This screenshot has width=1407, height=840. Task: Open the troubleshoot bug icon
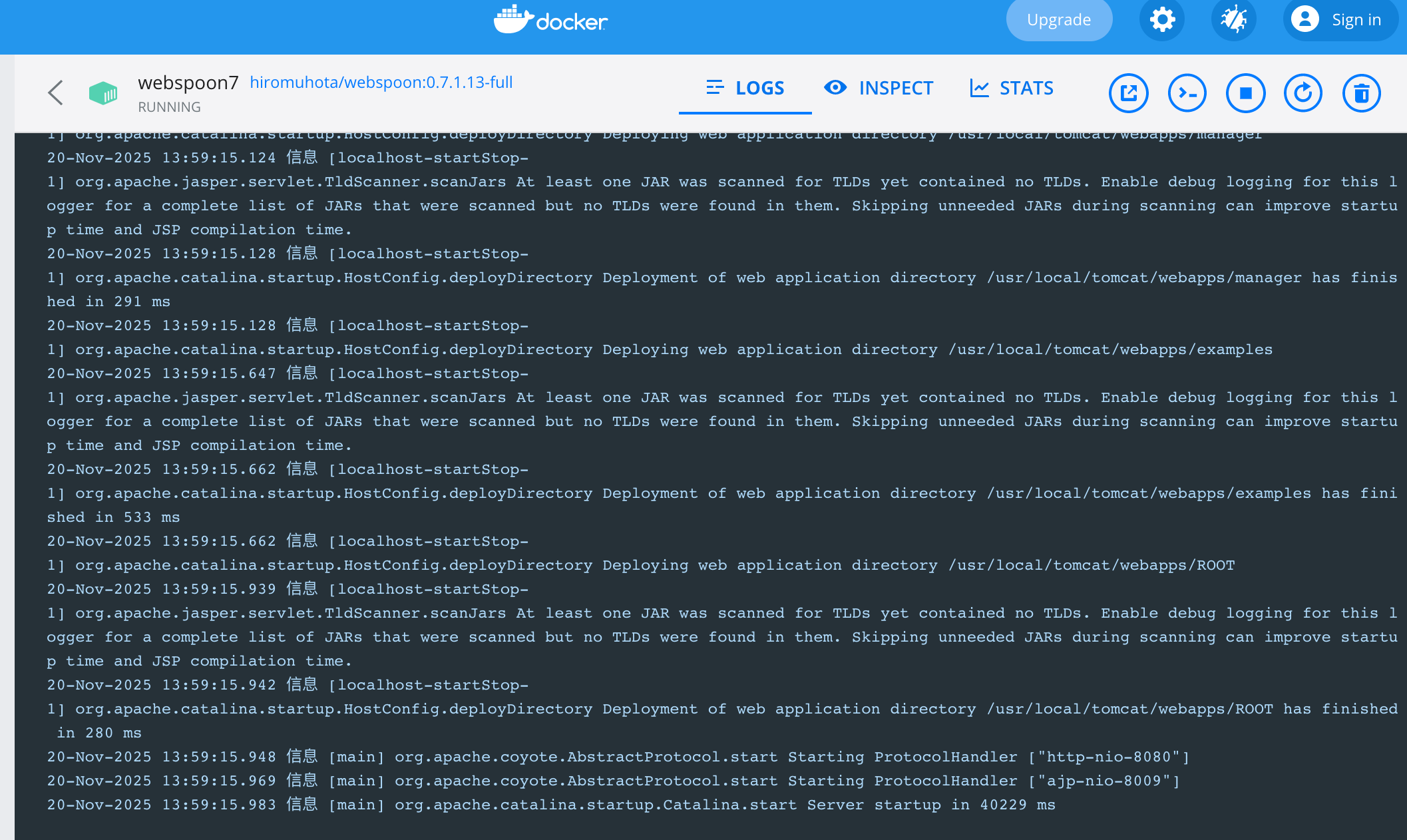pyautogui.click(x=1233, y=19)
